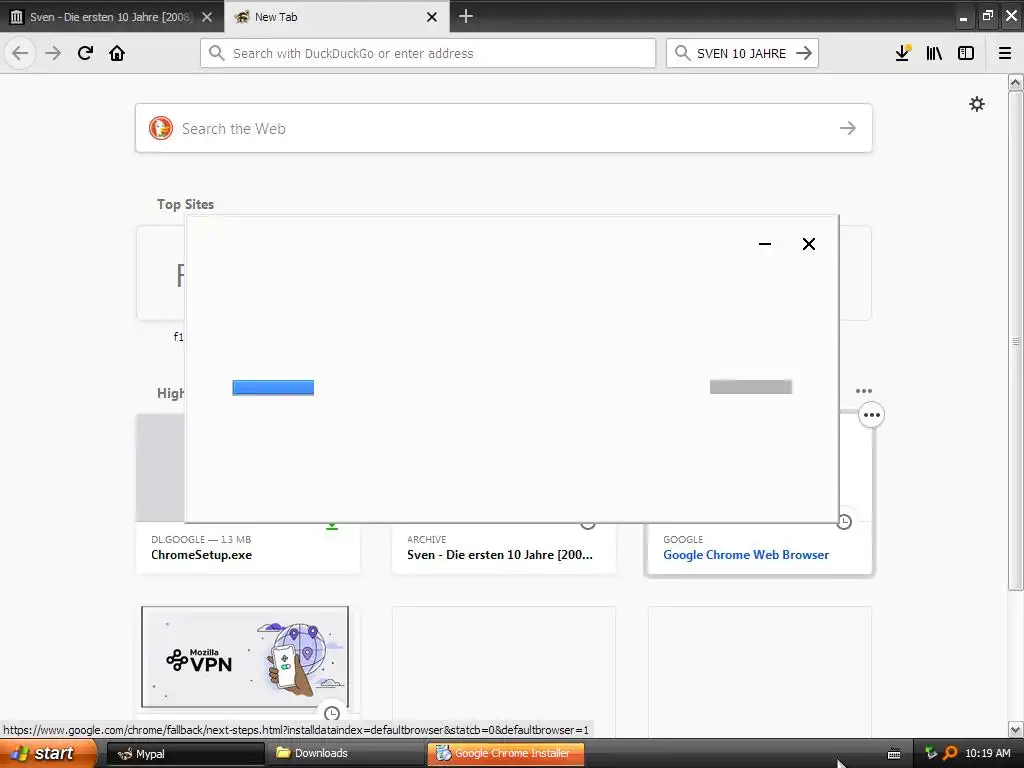The width and height of the screenshot is (1024, 768).
Task: Click the DuckDuckGo logo in search box
Action: point(161,128)
